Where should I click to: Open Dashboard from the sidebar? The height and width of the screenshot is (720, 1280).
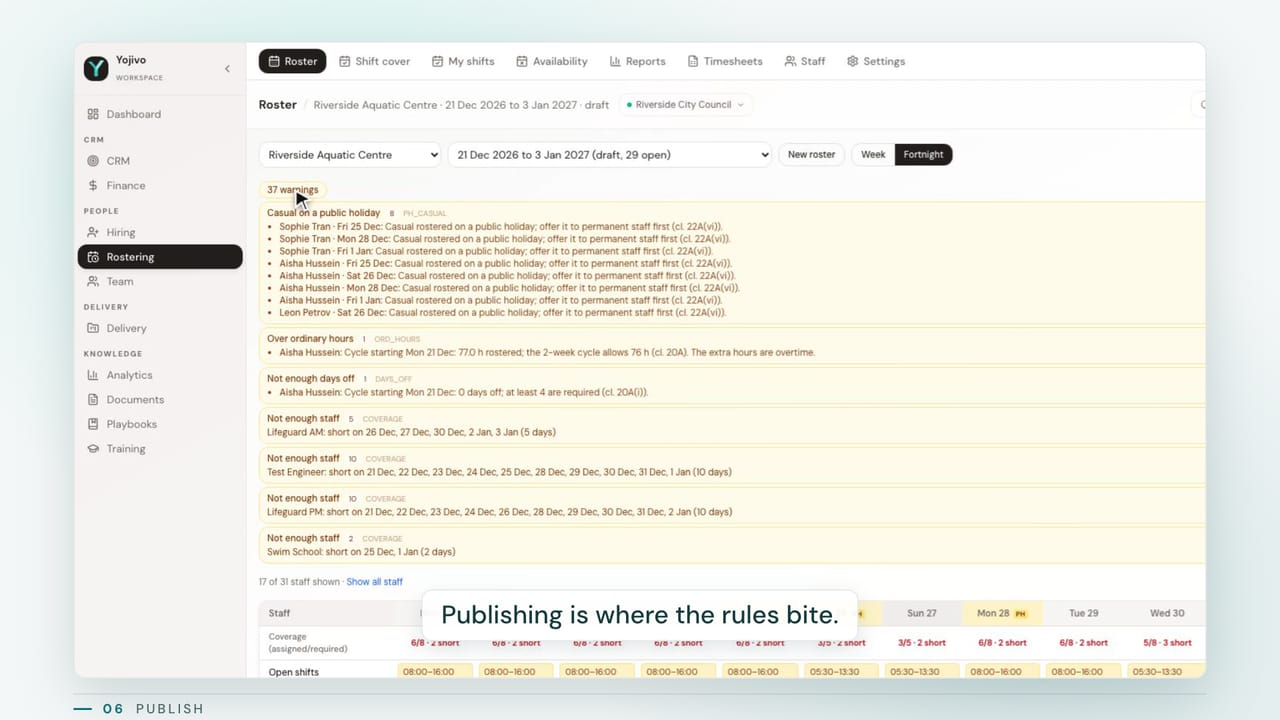134,114
